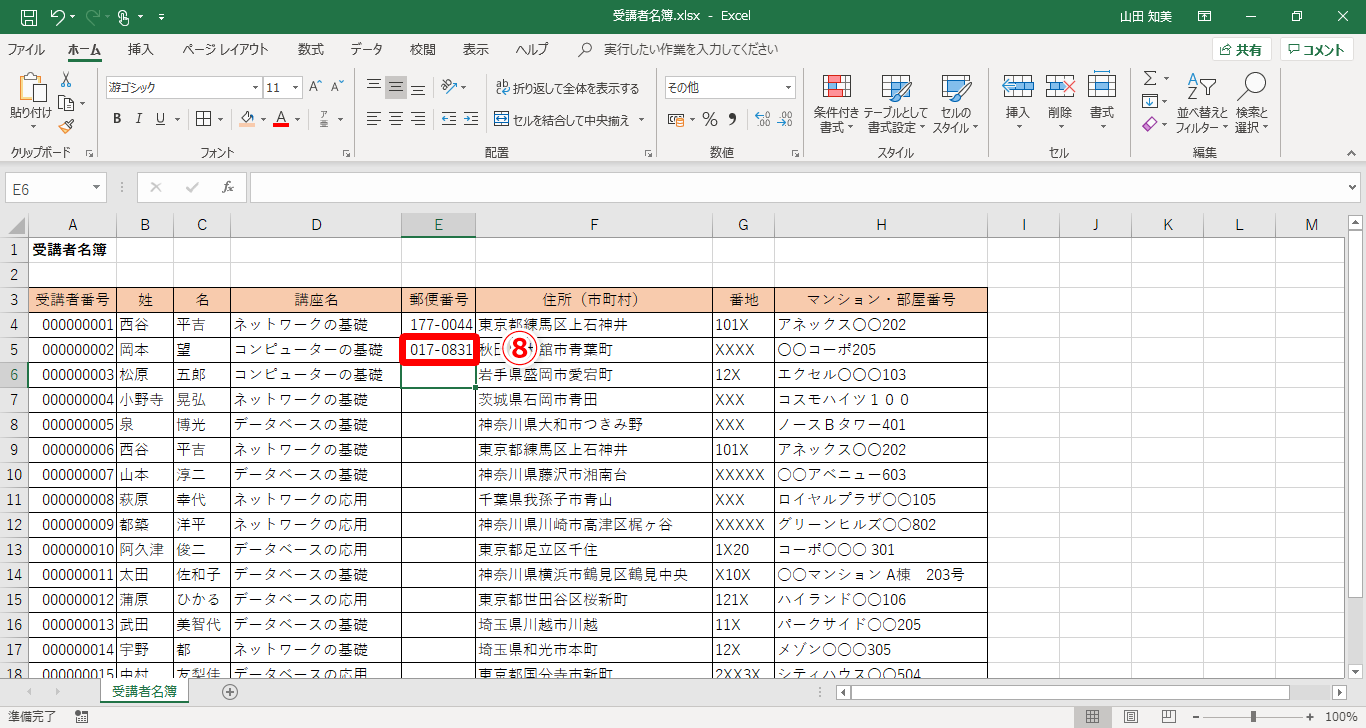The height and width of the screenshot is (728, 1366).
Task: Switch to the 挿入 tab
Action: pyautogui.click(x=141, y=49)
